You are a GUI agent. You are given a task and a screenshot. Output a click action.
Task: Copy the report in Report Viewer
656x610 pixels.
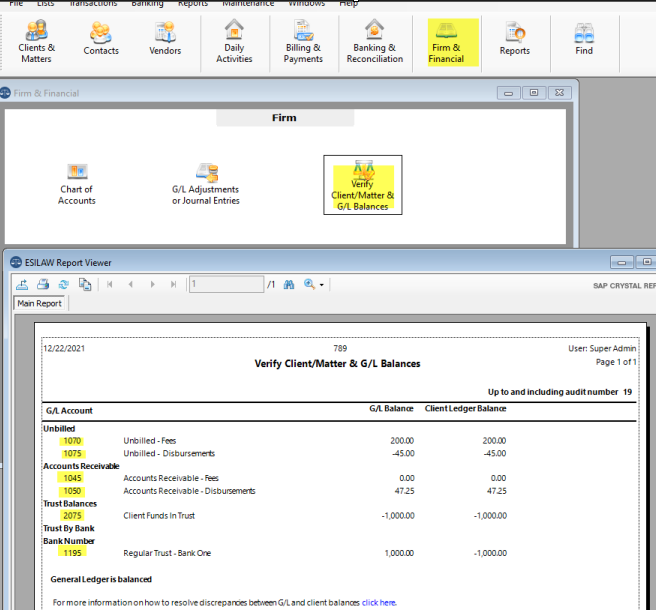click(x=85, y=284)
